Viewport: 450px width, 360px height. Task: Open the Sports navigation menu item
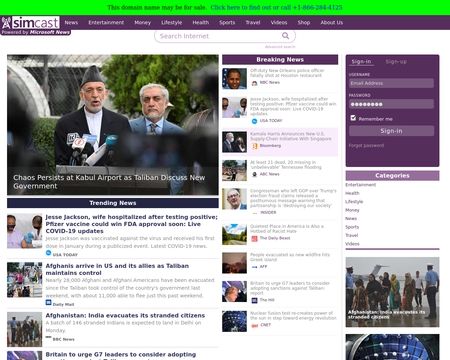[x=227, y=23]
